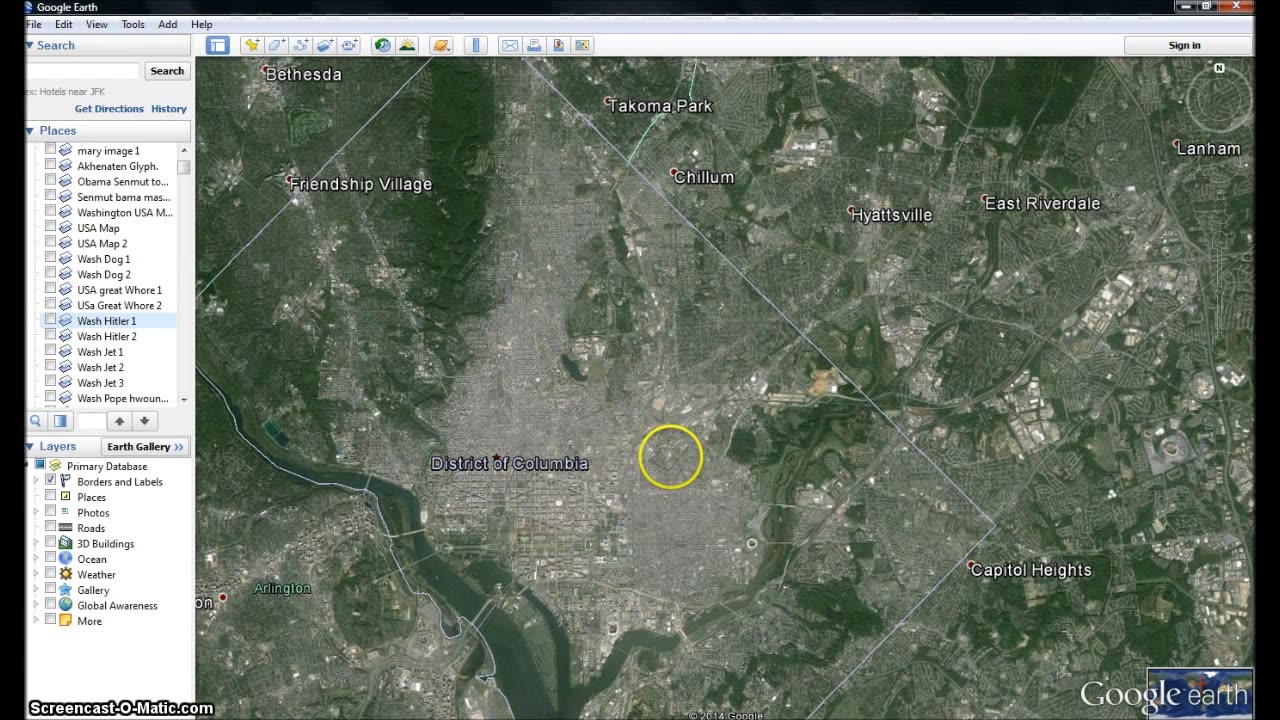Screen dimensions: 1280x720
Task: Move selected place down arrow
Action: click(144, 421)
